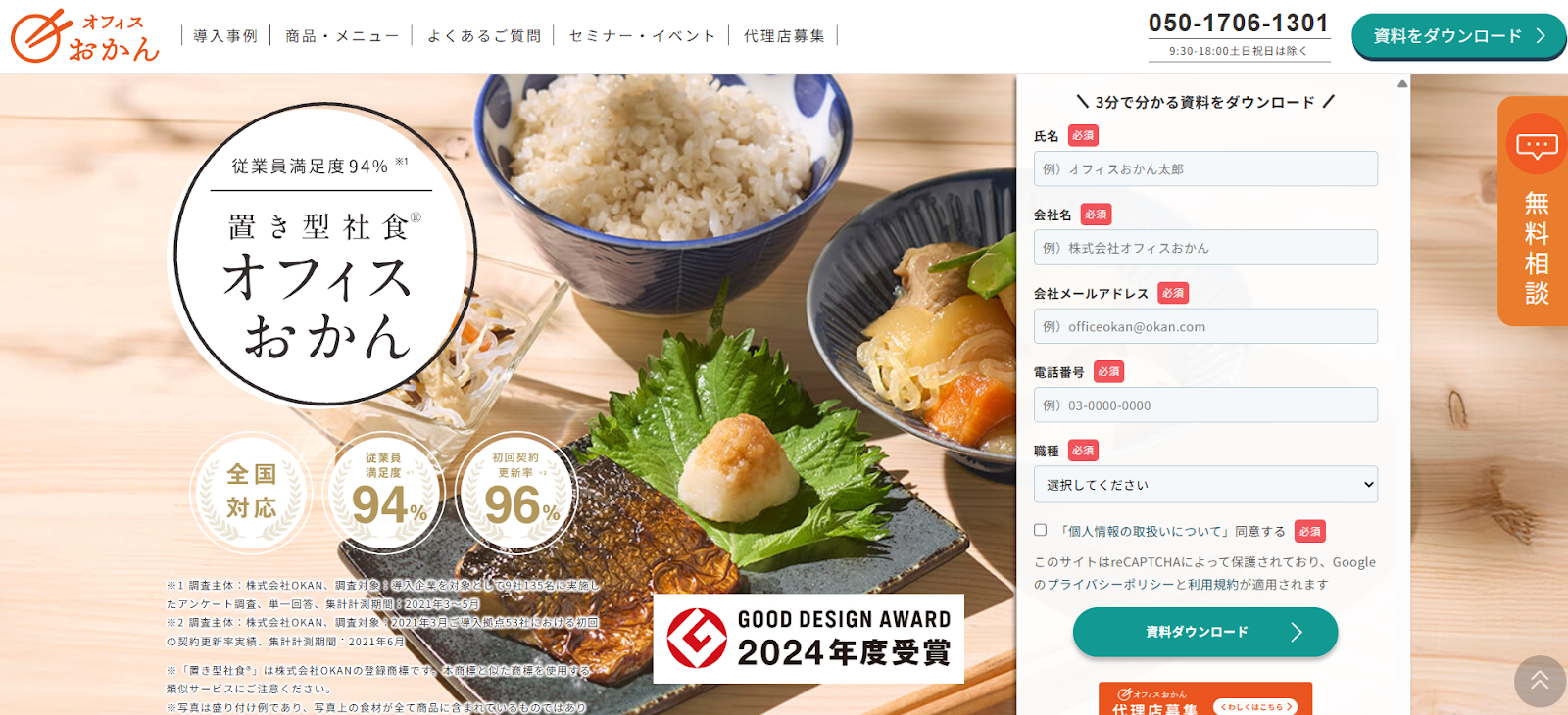Open セミナー・イベント from the navigation
The image size is (1568, 715).
(642, 36)
